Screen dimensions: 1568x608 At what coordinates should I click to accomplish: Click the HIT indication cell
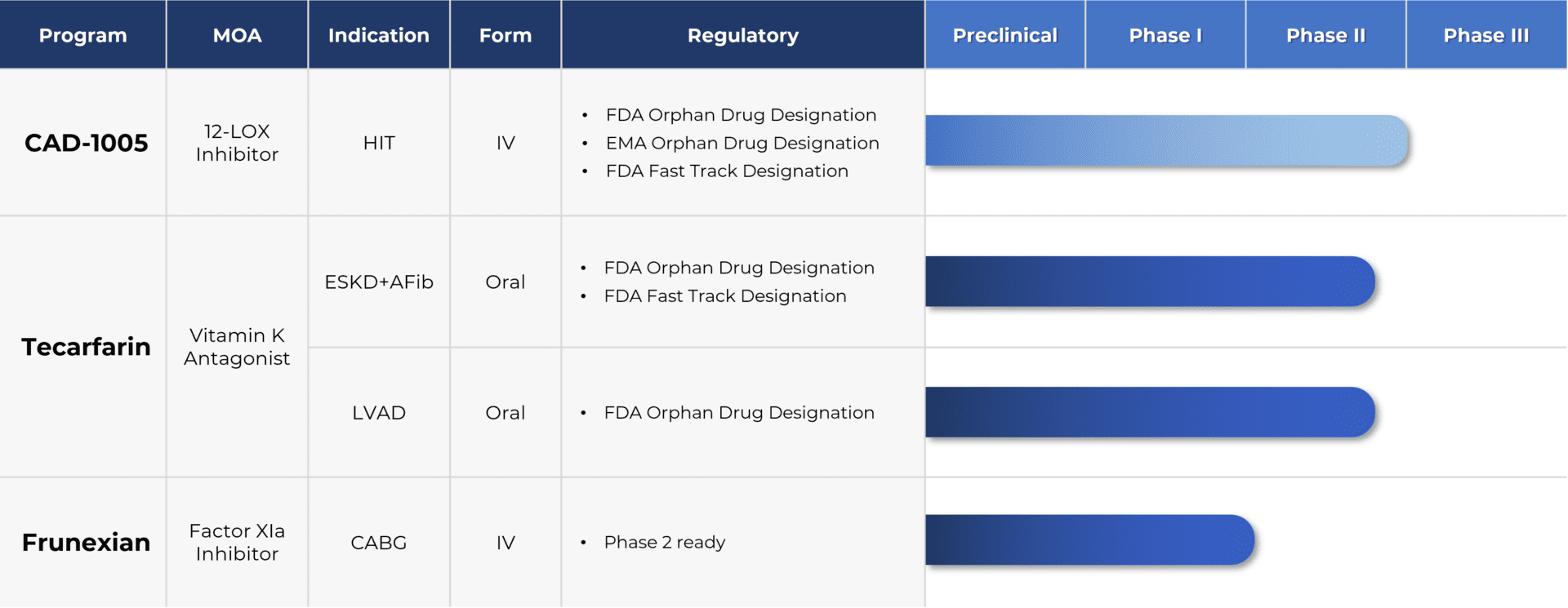pos(379,143)
